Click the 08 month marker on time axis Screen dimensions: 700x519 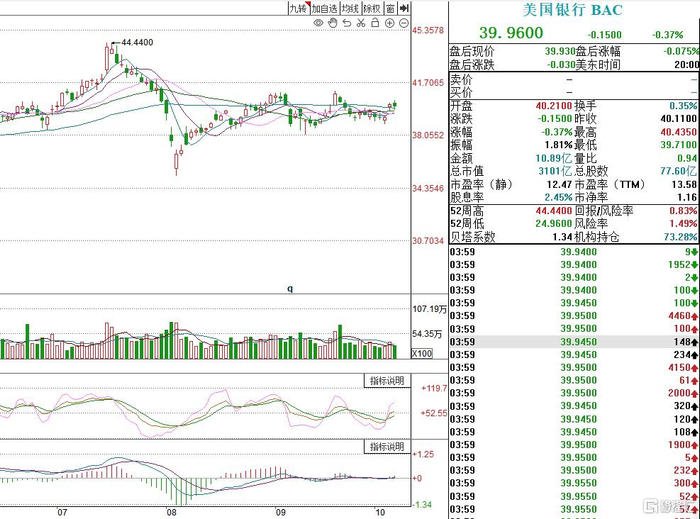(x=171, y=512)
